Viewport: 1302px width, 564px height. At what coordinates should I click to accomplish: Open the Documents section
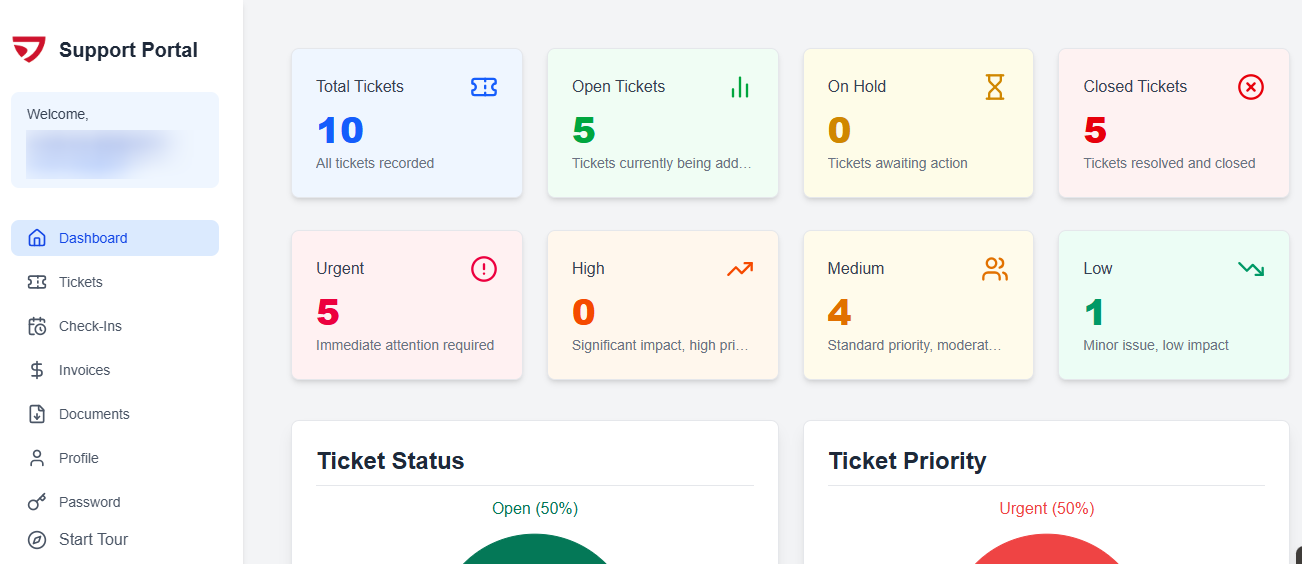point(94,414)
